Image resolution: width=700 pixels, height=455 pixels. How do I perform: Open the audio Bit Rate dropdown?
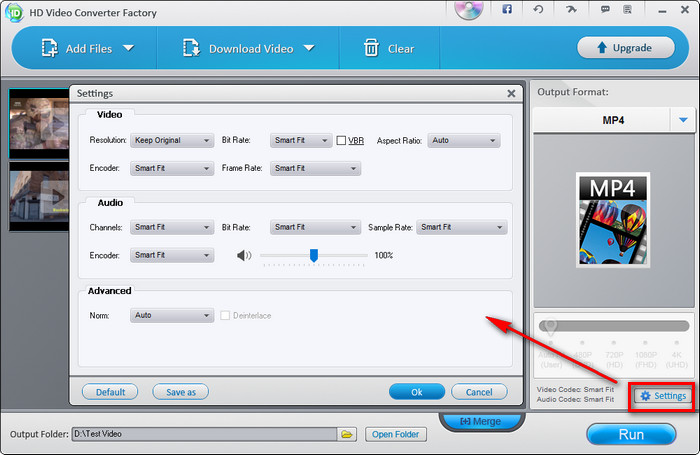315,227
